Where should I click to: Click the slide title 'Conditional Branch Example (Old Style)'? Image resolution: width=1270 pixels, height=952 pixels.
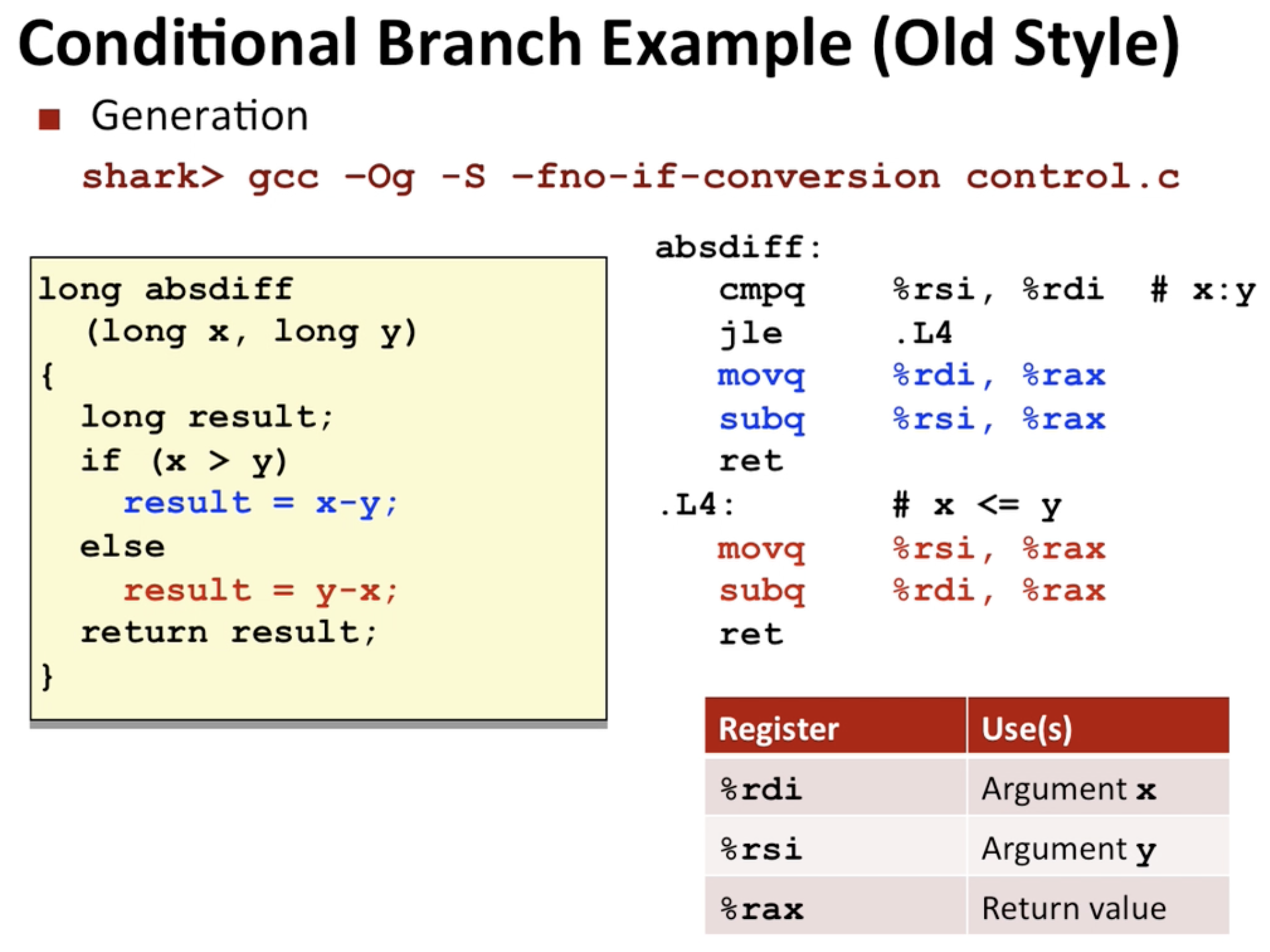click(598, 44)
